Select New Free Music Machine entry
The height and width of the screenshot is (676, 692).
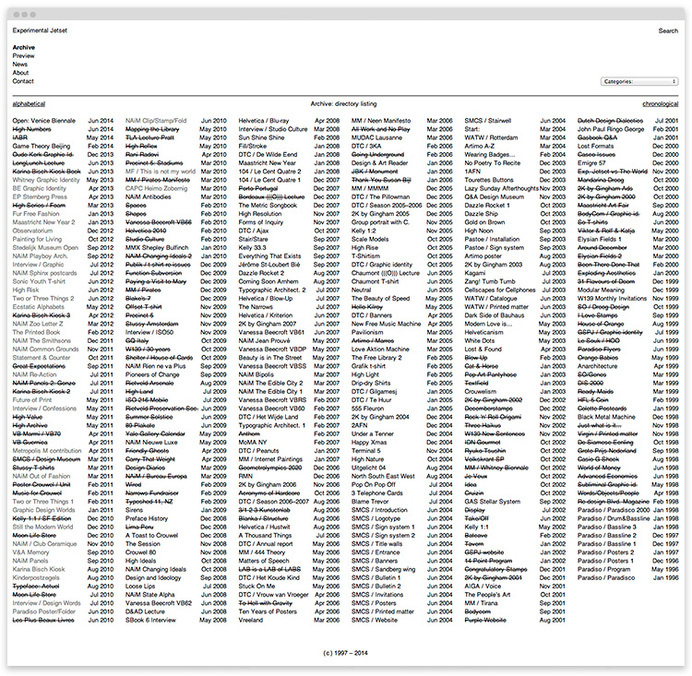[x=387, y=324]
